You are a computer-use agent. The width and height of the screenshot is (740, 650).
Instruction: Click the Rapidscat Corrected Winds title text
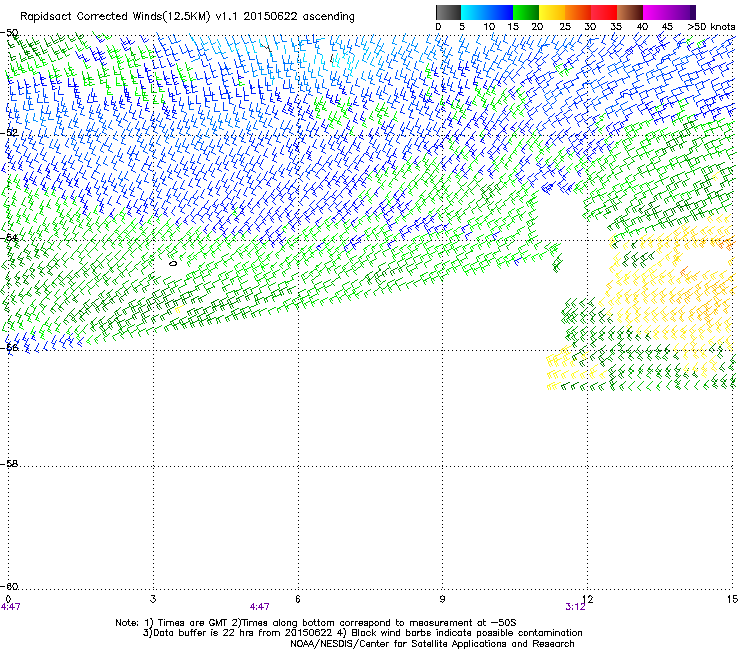[187, 16]
